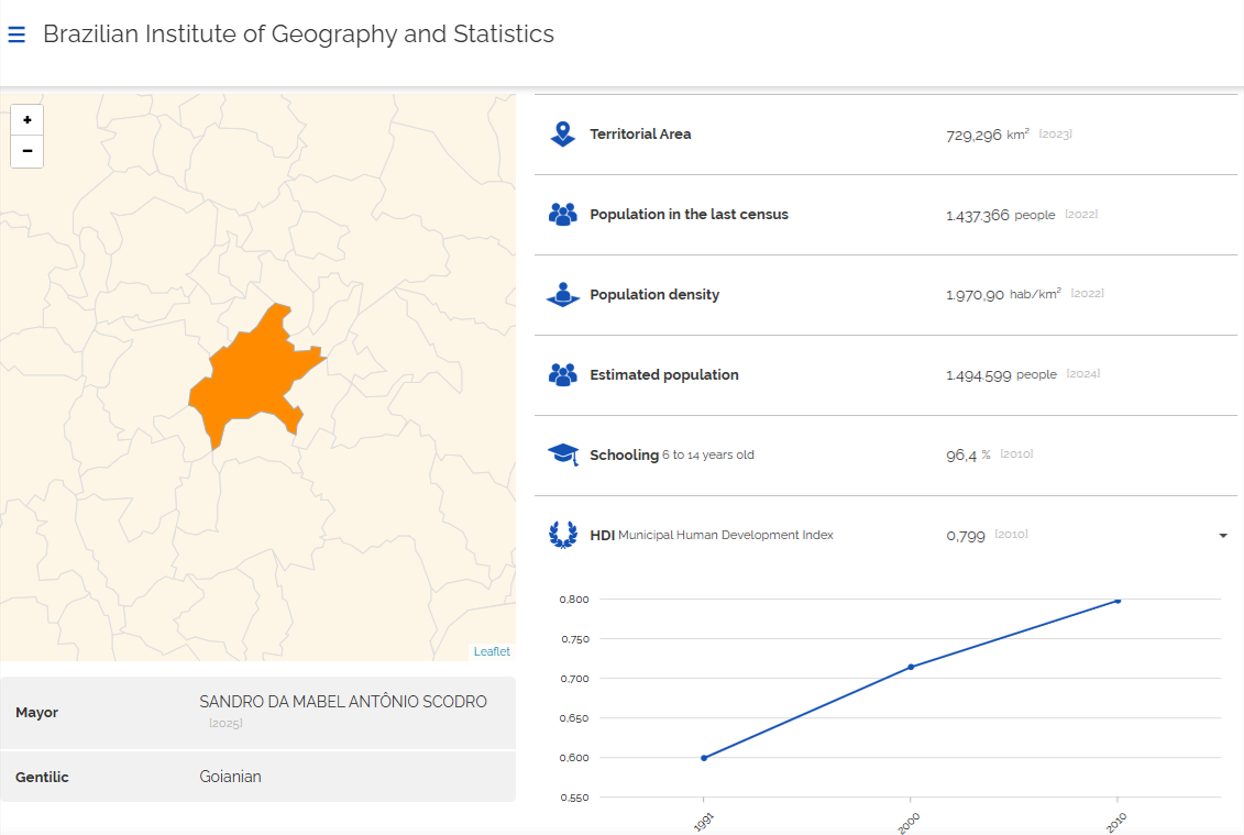The width and height of the screenshot is (1244, 835).
Task: Click the Mayor label
Action: tap(36, 713)
